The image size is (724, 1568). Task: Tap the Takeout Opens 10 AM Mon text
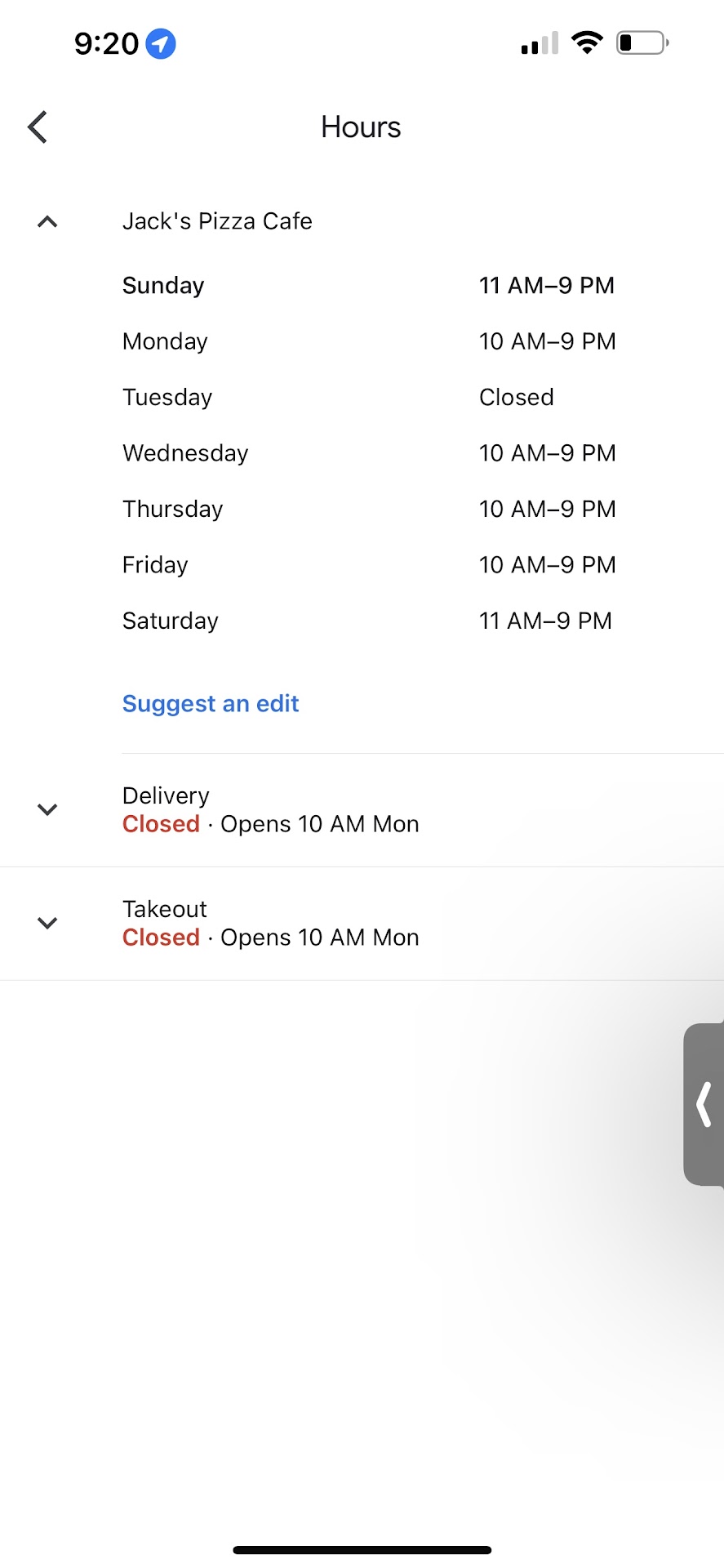[x=319, y=938]
